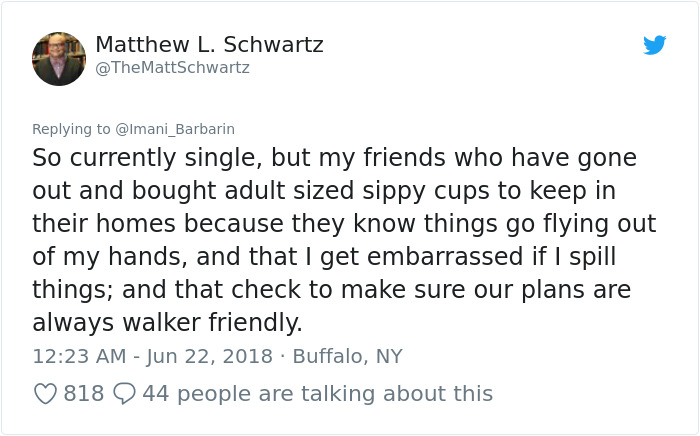Click the number 44 beside the bubble
Image resolution: width=700 pixels, height=436 pixels.
155,394
